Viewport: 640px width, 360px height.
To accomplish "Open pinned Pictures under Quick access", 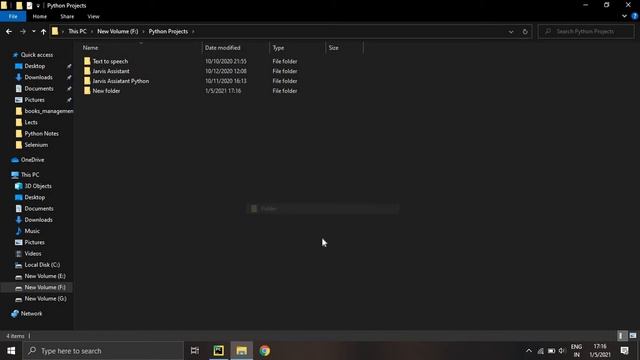I will [34, 100].
